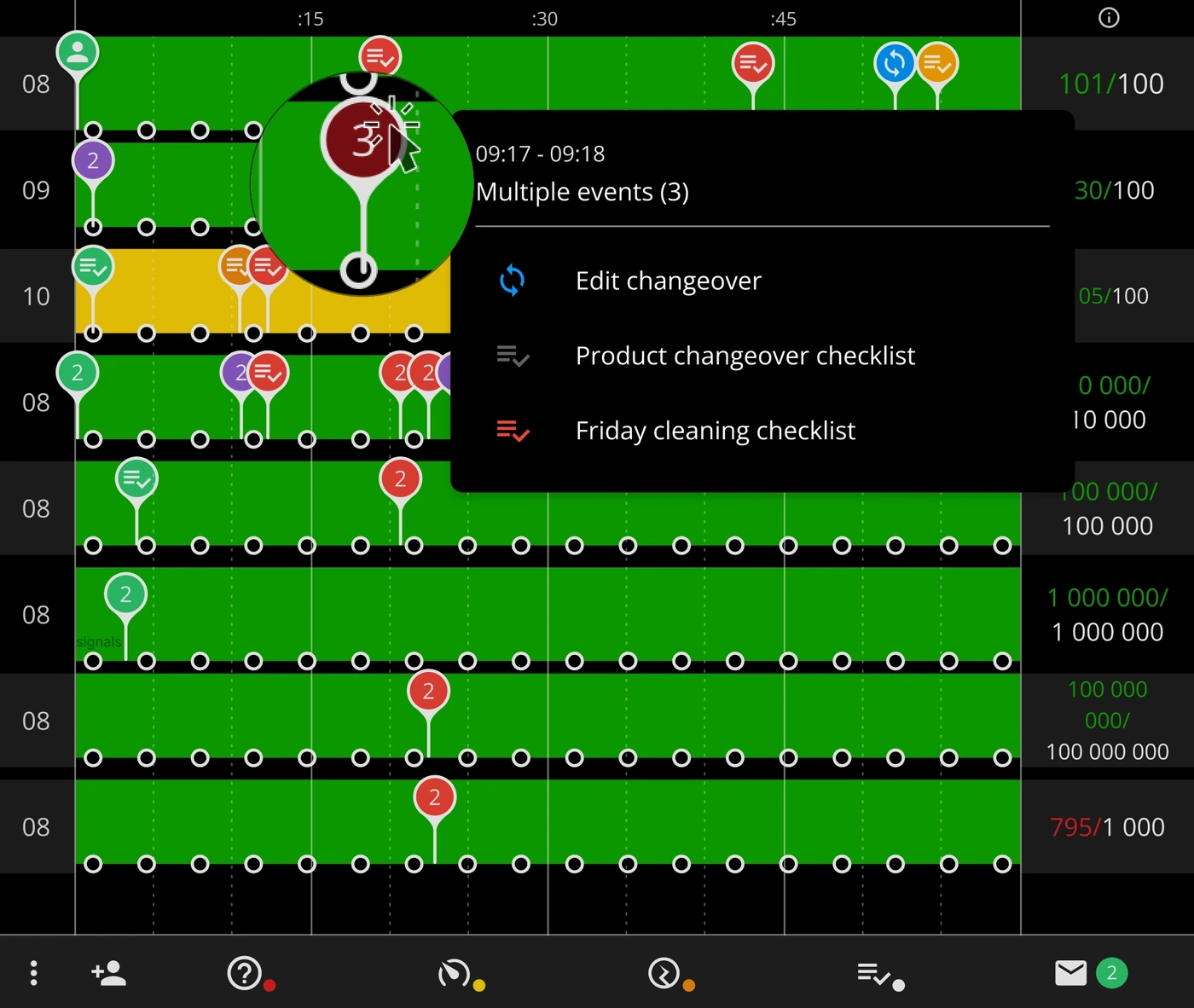Click the 09 hour row label

tap(36, 190)
